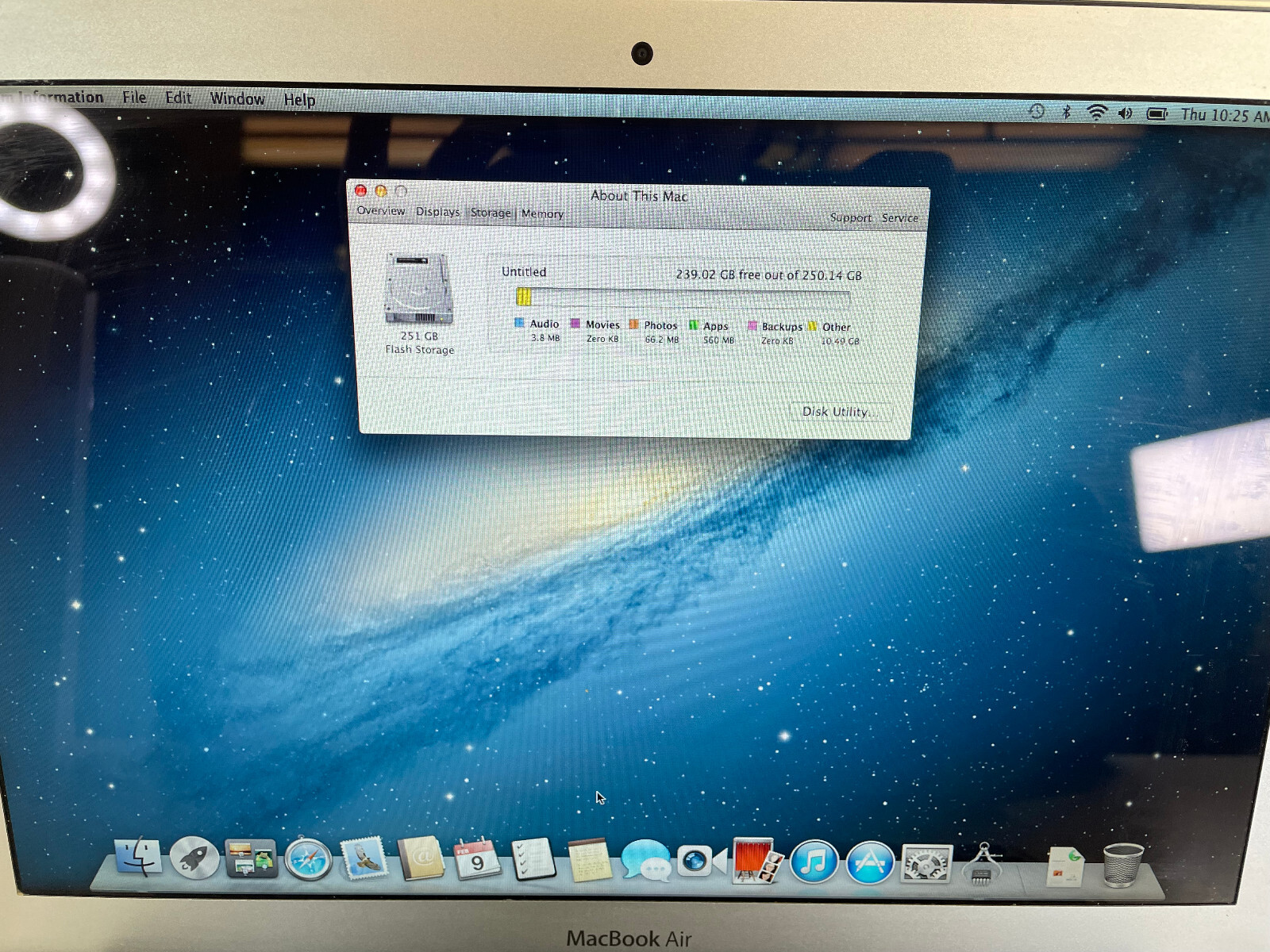Open the Trash in the Dock
This screenshot has height=952, width=1270.
[1123, 866]
